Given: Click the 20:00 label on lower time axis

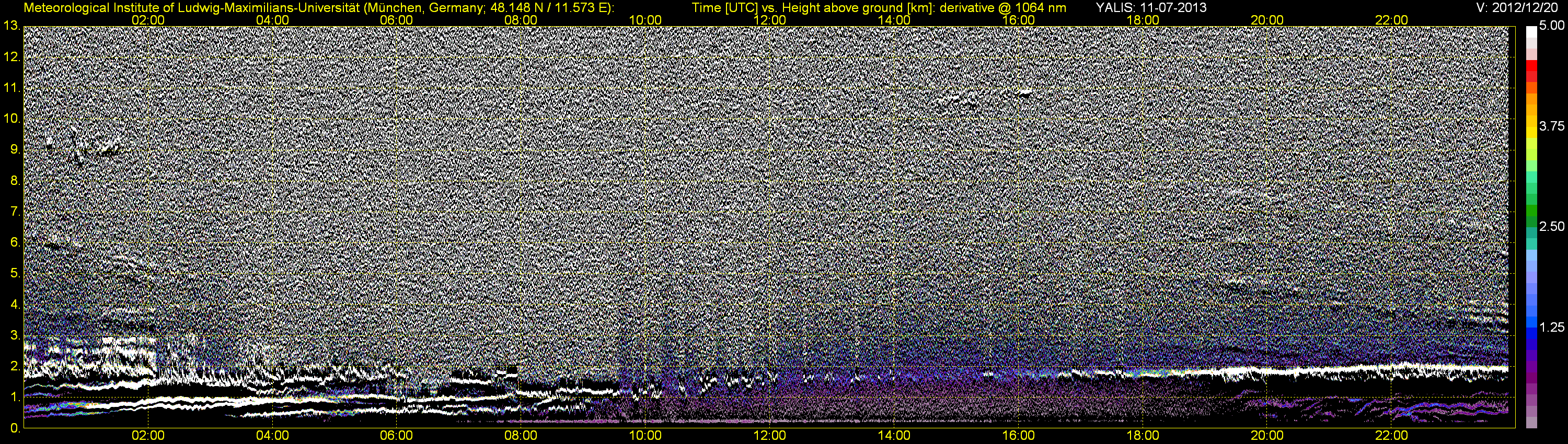Looking at the screenshot, I should pyautogui.click(x=1267, y=436).
